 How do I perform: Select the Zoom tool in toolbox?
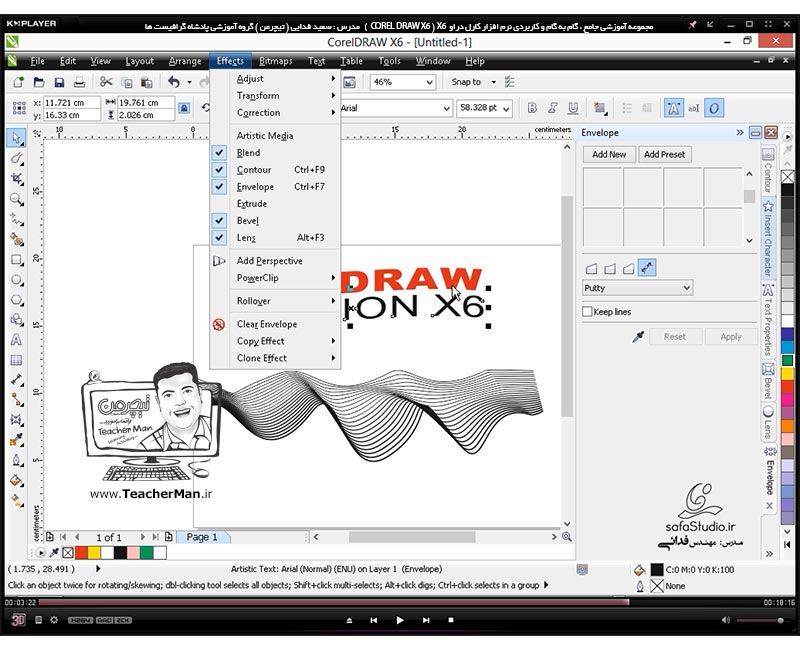pos(17,199)
